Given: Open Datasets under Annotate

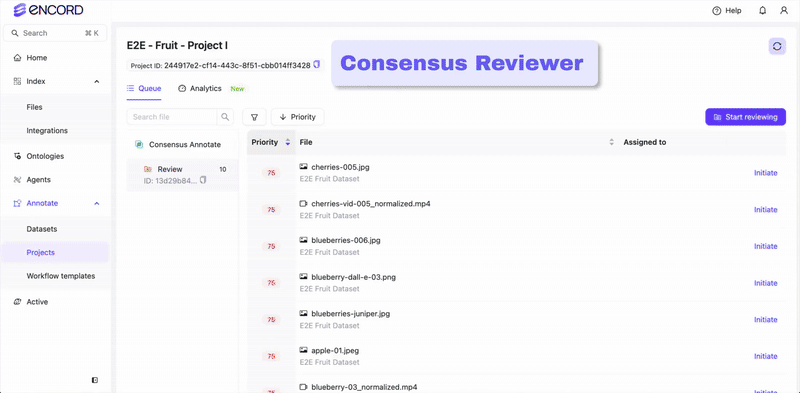Looking at the screenshot, I should [42, 229].
